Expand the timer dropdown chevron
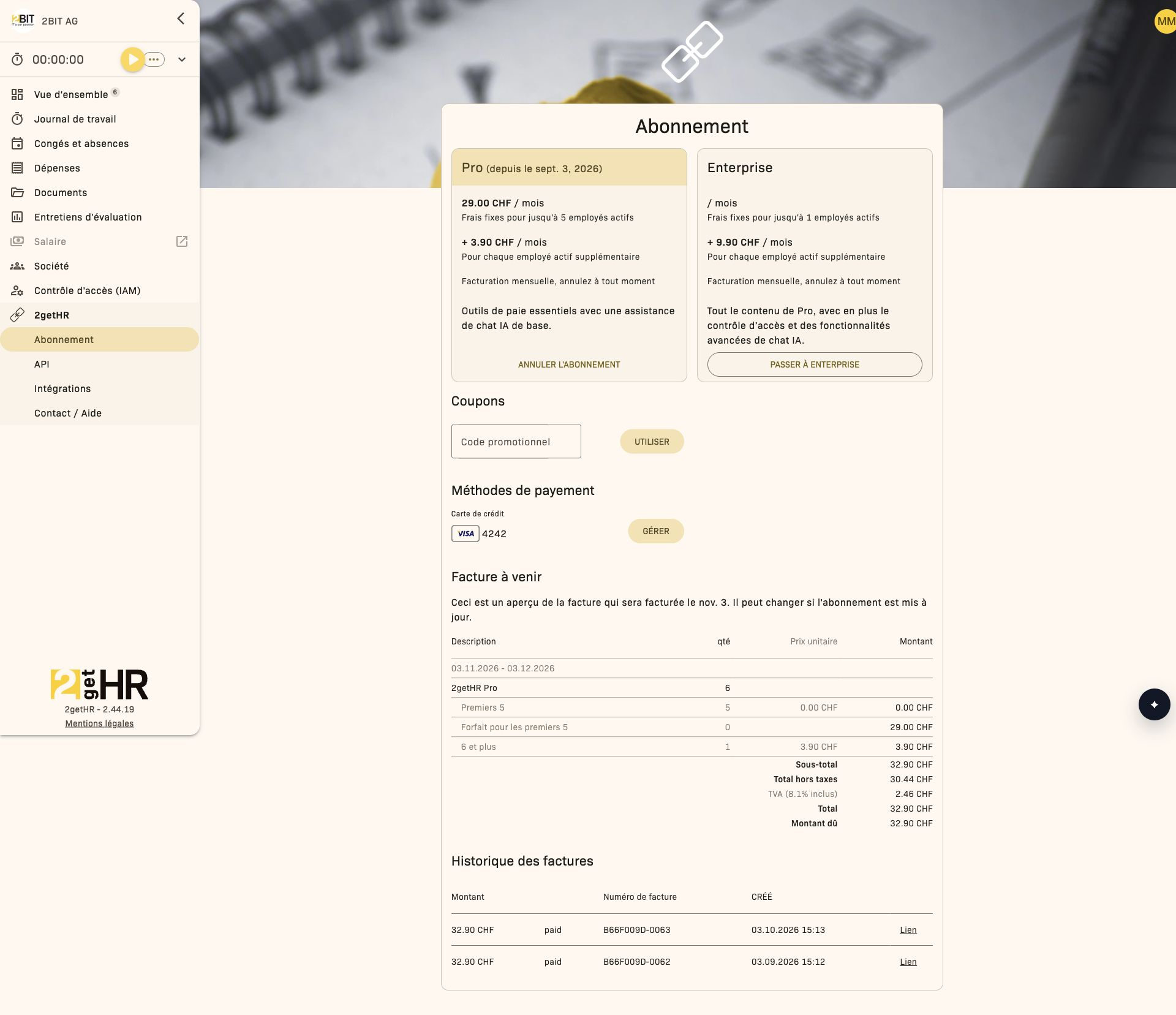Screen dimensions: 1176x1015 click(x=182, y=59)
